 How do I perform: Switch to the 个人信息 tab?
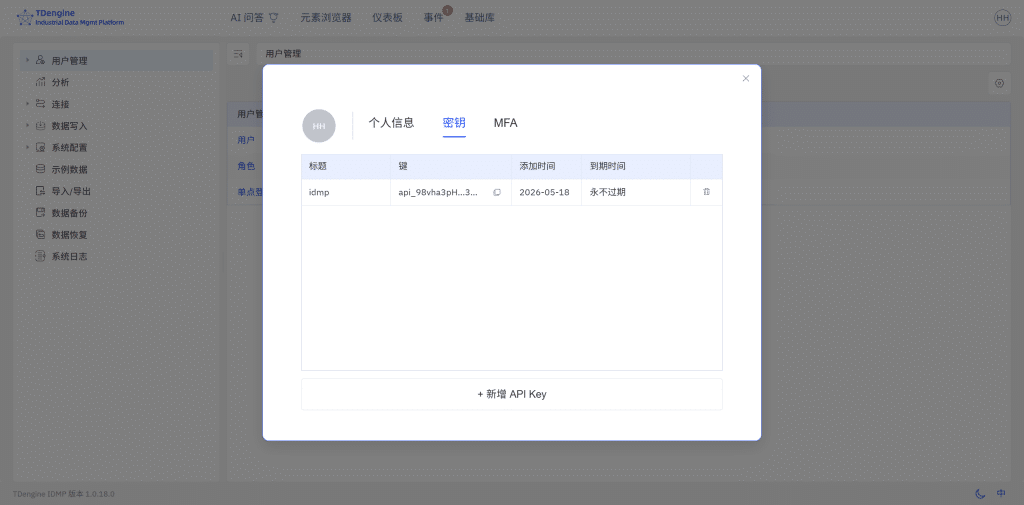point(391,123)
